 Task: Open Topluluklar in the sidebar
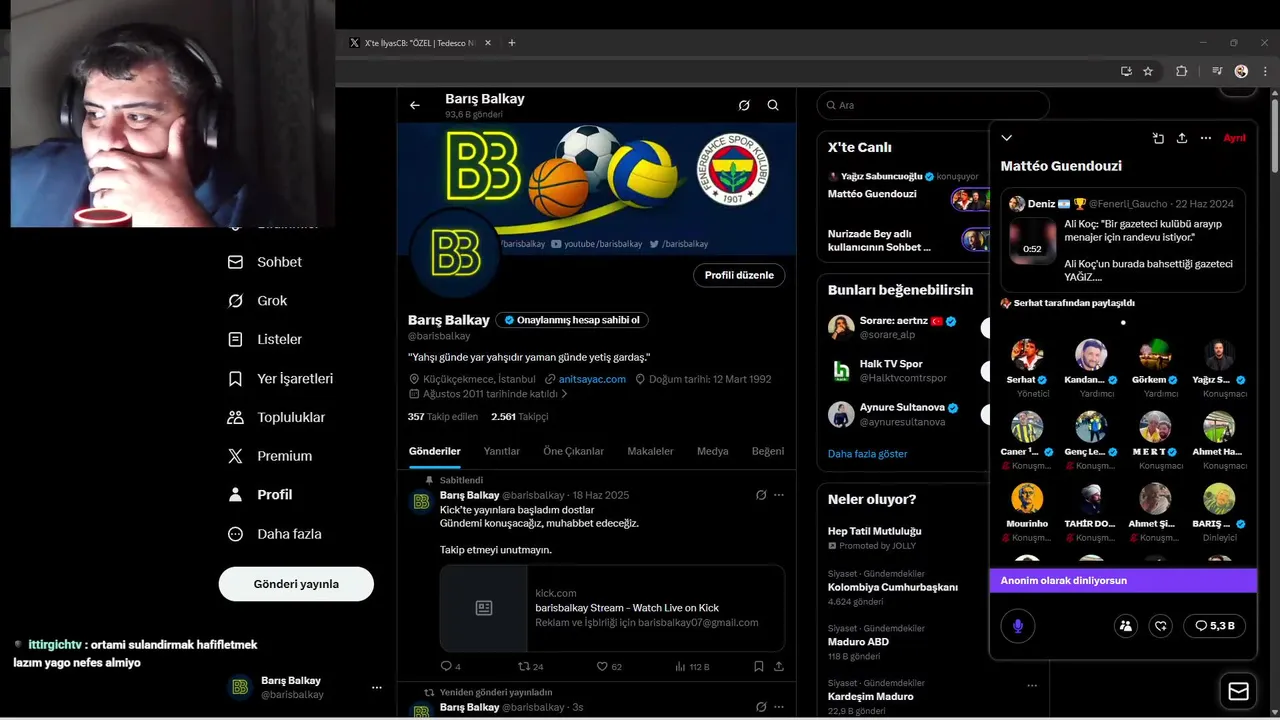coord(277,417)
